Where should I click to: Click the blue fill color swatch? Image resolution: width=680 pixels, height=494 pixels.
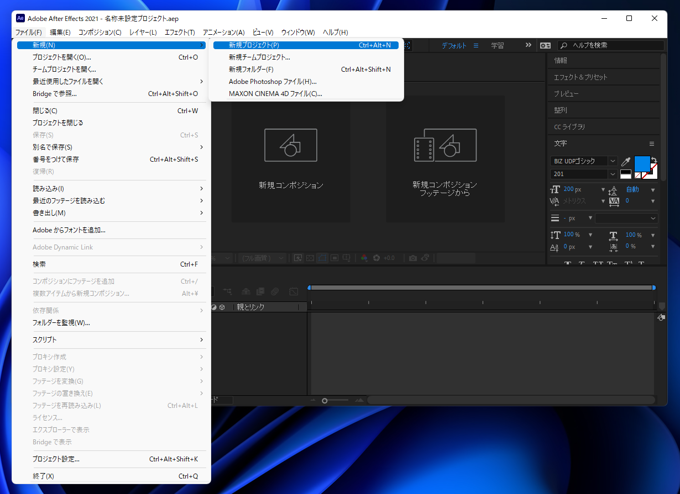(x=642, y=164)
